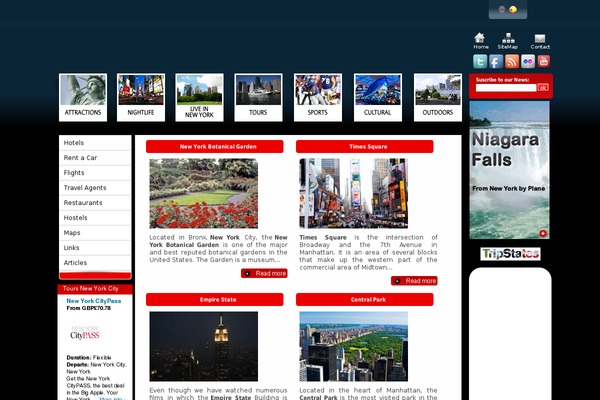Open the SiteMap icon
Viewport: 600px width, 400px height.
(508, 38)
